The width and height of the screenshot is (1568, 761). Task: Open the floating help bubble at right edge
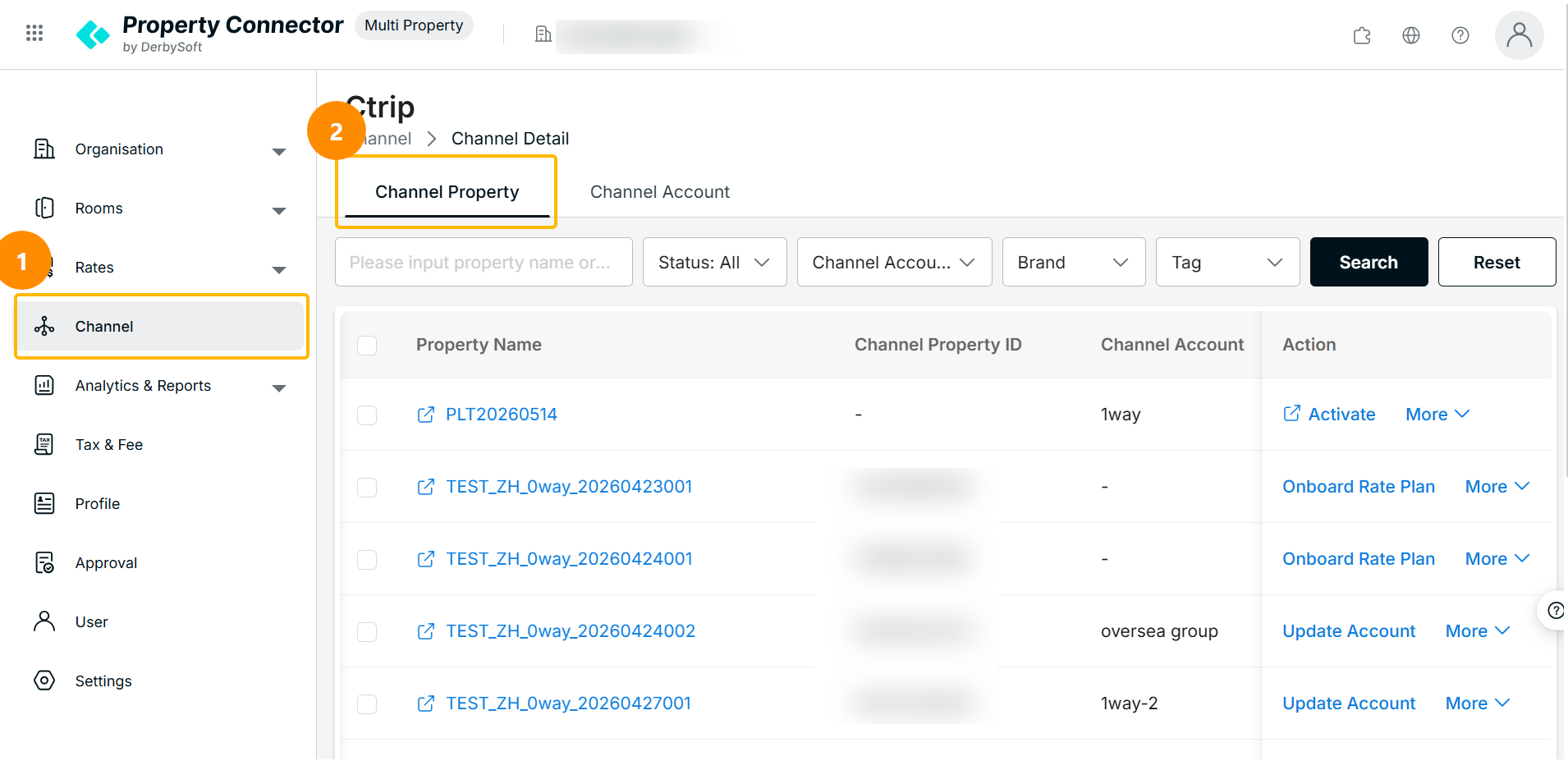tap(1554, 610)
